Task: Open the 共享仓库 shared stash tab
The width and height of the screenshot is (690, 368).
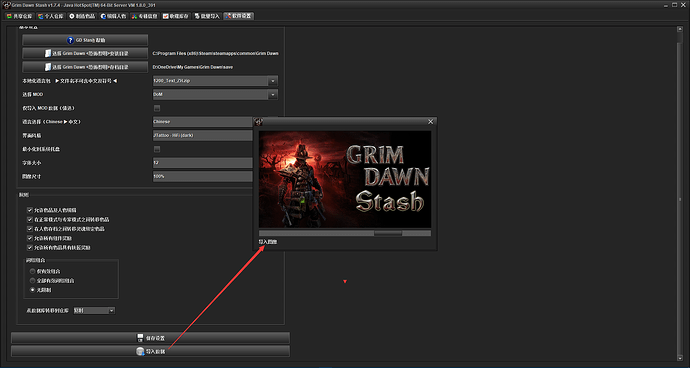Action: pos(20,16)
